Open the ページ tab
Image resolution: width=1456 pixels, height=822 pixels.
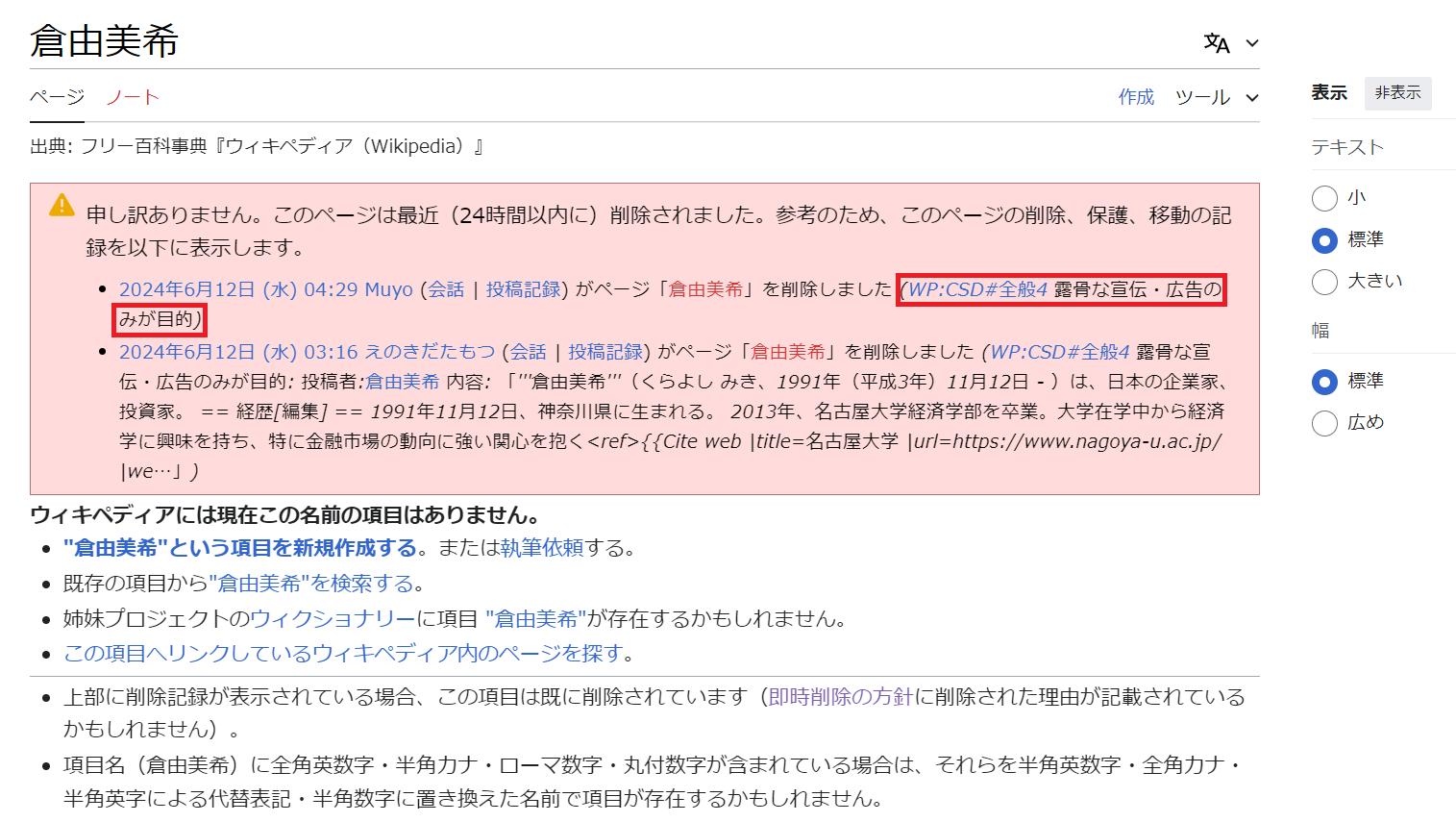(x=57, y=97)
